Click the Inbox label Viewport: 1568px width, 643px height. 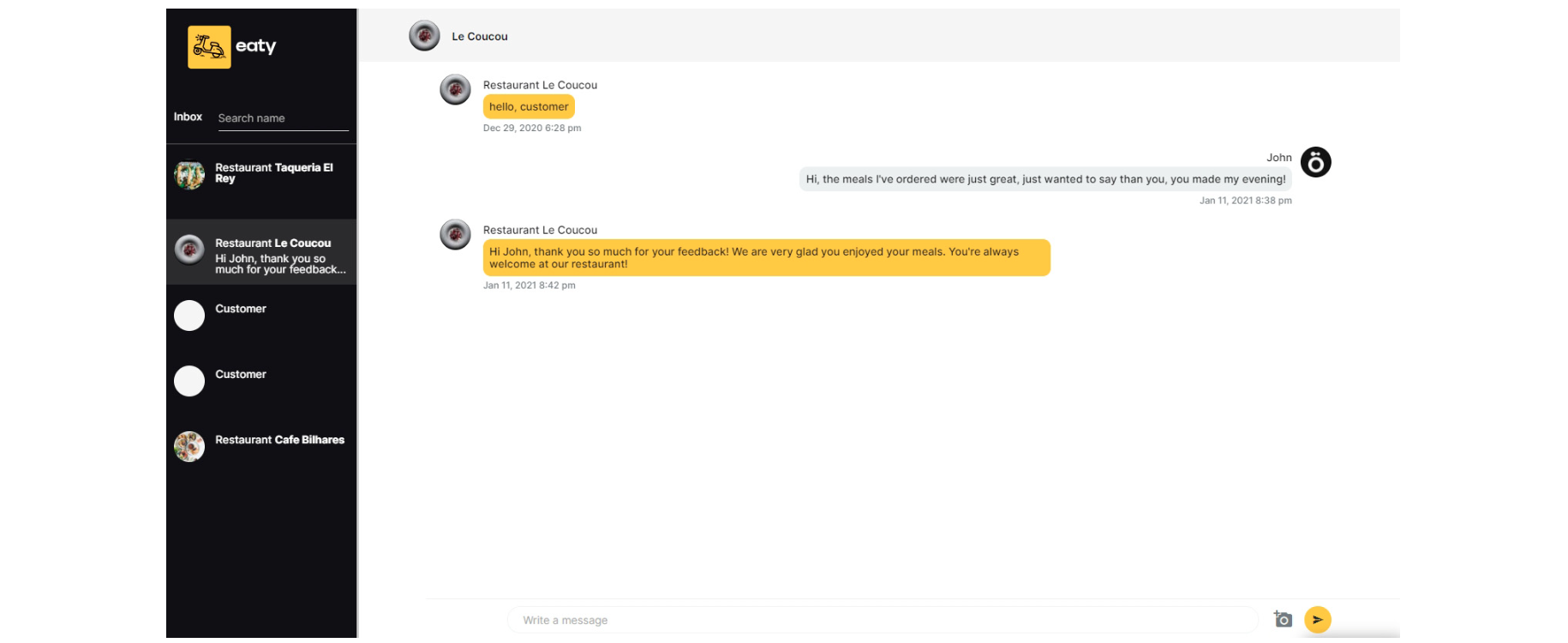click(x=188, y=117)
